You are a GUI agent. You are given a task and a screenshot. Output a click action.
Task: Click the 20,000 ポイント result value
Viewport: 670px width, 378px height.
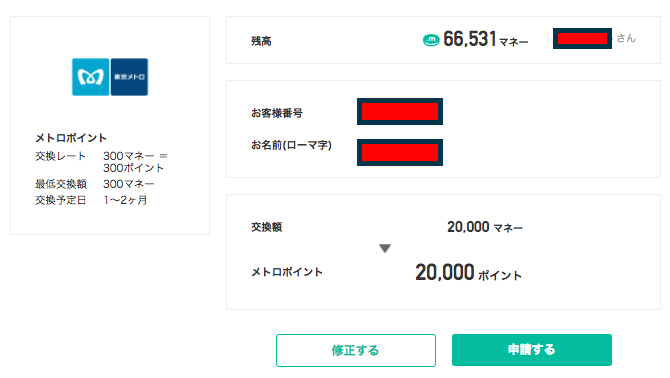[x=468, y=273]
